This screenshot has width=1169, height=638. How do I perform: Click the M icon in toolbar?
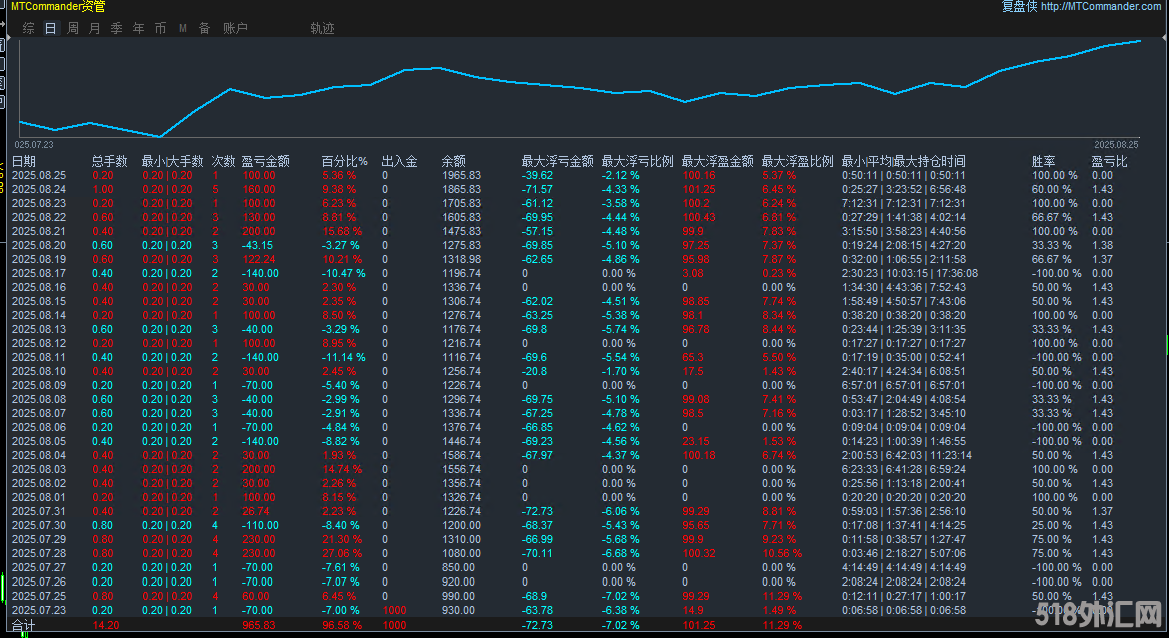point(183,28)
